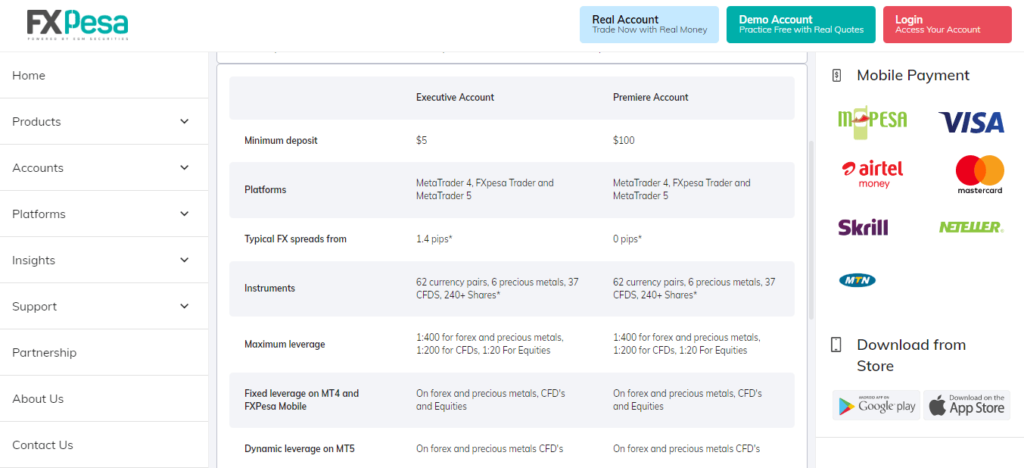Open the Accounts menu item
Viewport: 1024px width, 468px height.
tap(38, 168)
